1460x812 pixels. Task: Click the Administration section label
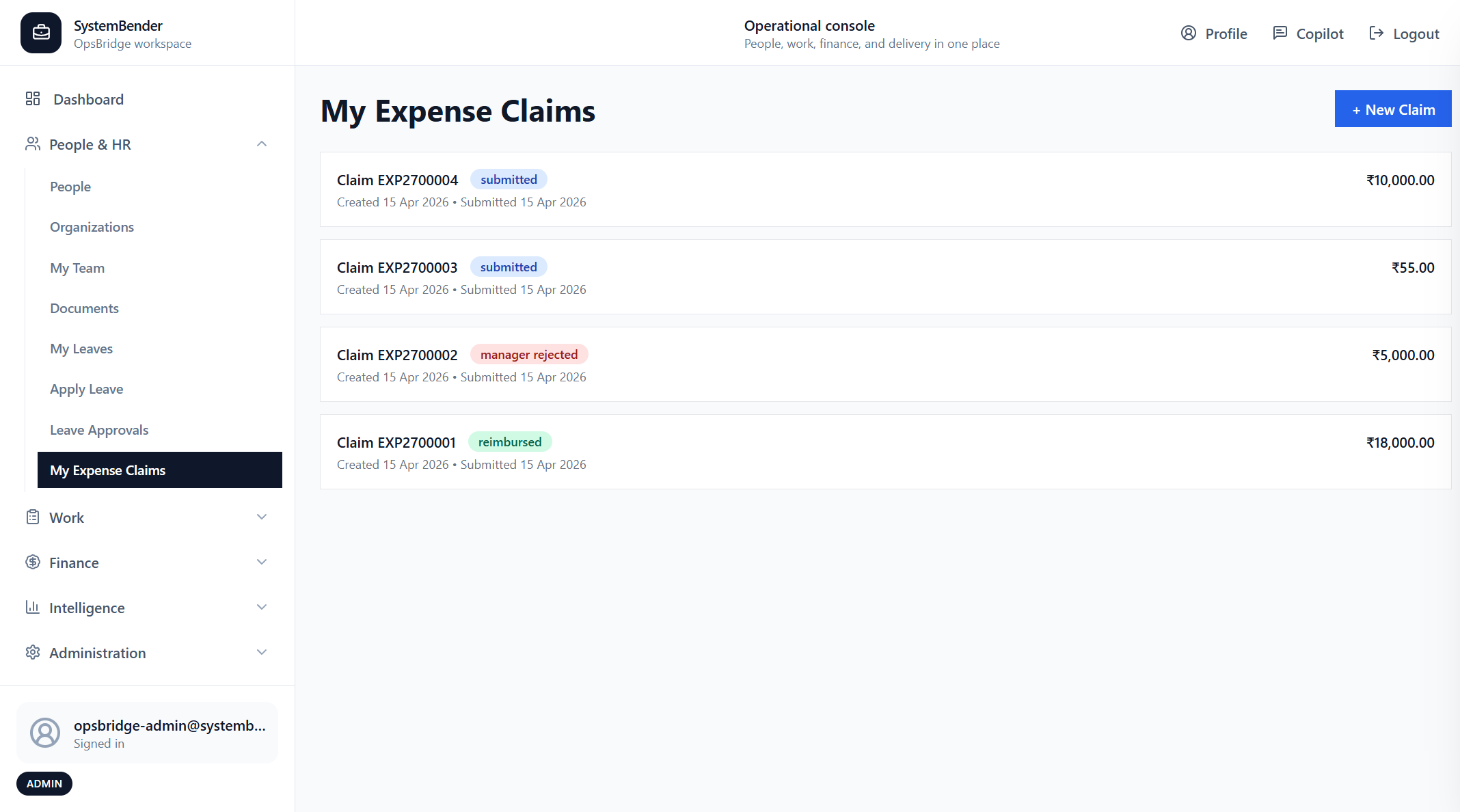click(x=98, y=653)
